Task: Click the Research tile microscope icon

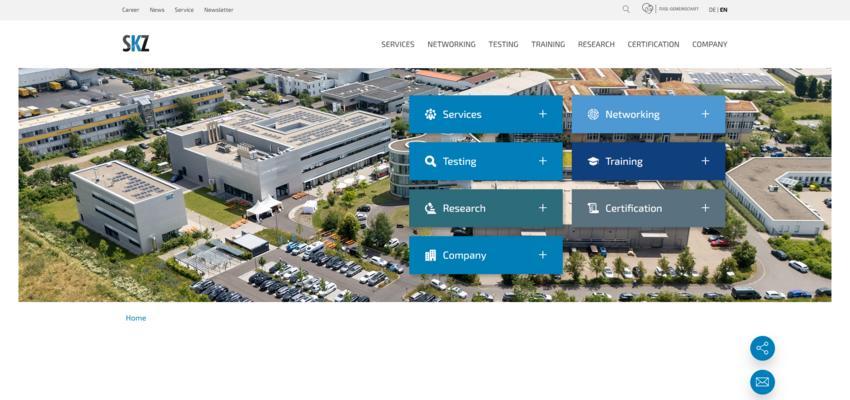Action: (x=430, y=208)
